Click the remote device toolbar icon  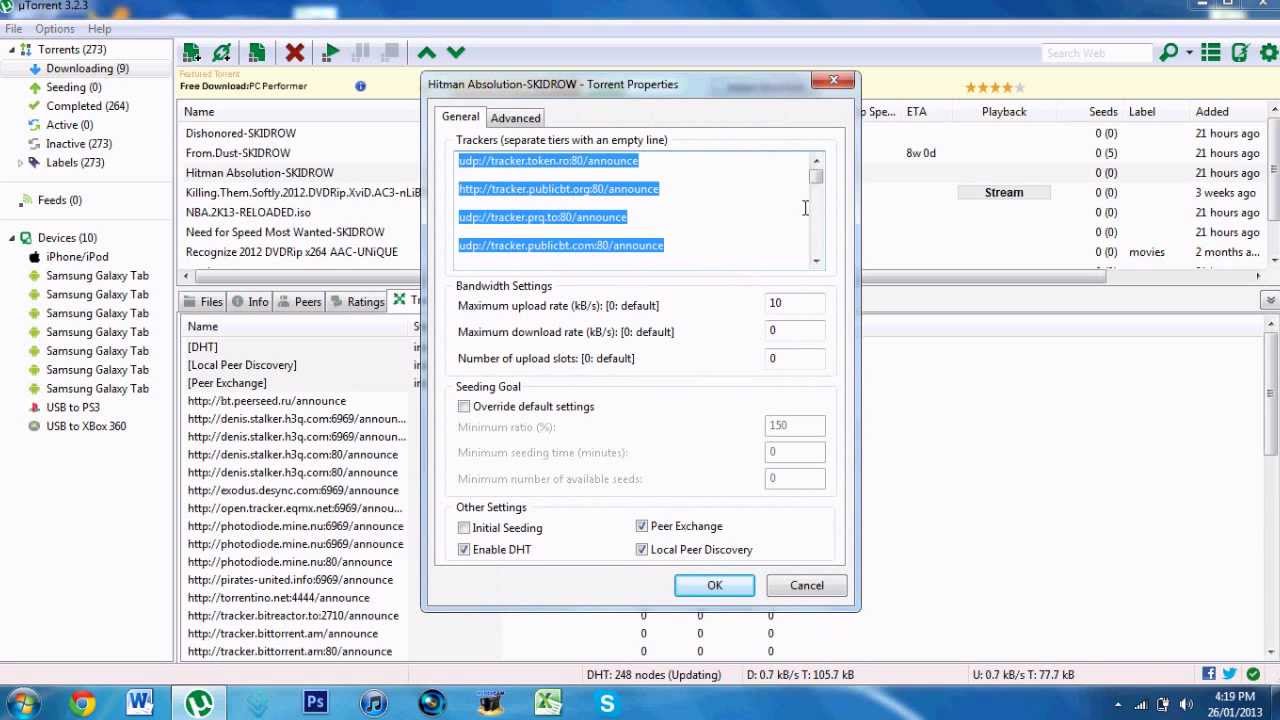[1241, 53]
